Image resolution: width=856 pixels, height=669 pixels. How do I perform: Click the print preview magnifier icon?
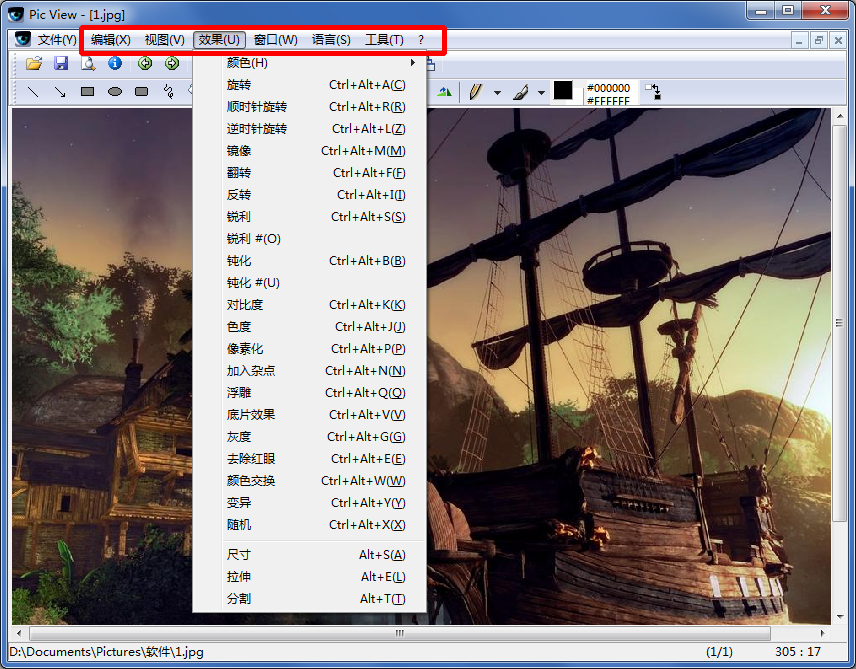tap(88, 63)
